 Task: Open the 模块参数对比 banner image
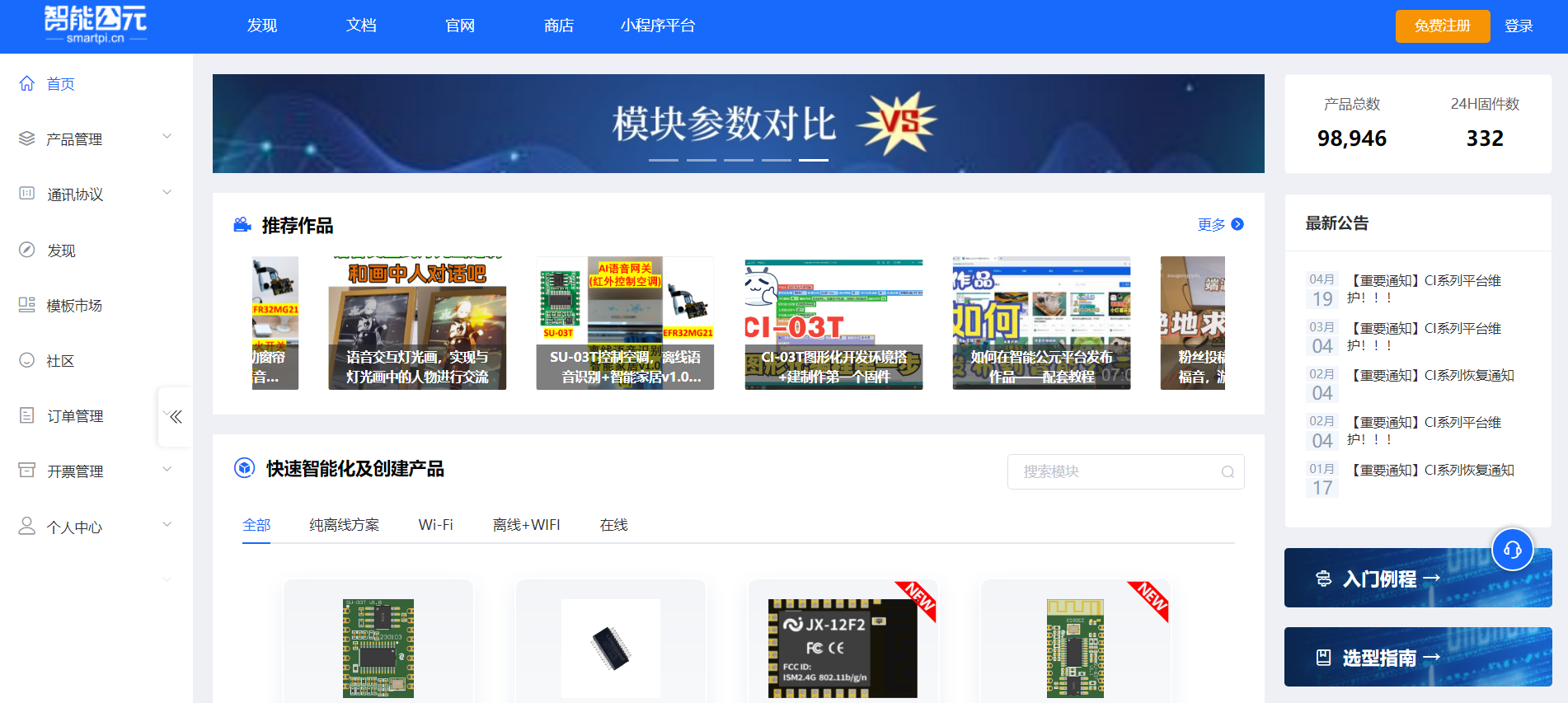click(739, 124)
